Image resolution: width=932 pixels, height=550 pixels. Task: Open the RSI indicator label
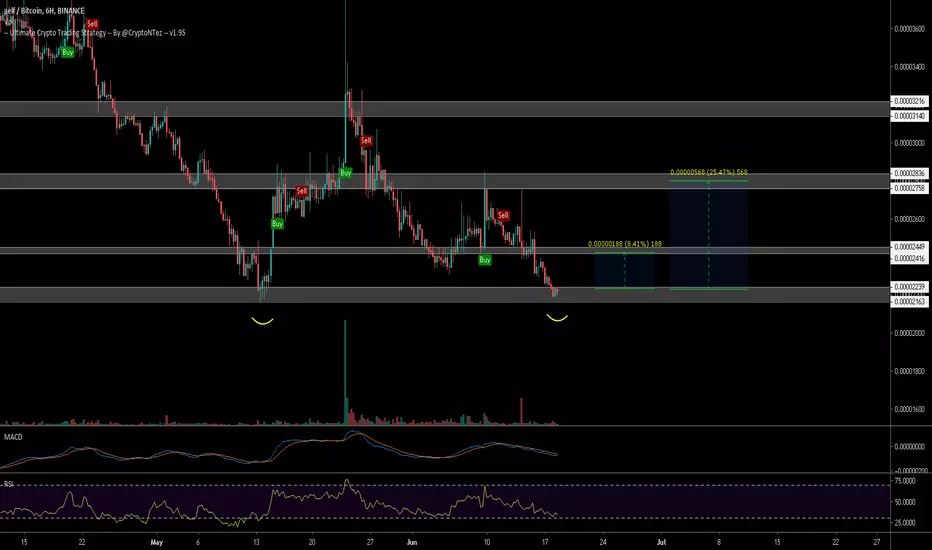click(8, 485)
